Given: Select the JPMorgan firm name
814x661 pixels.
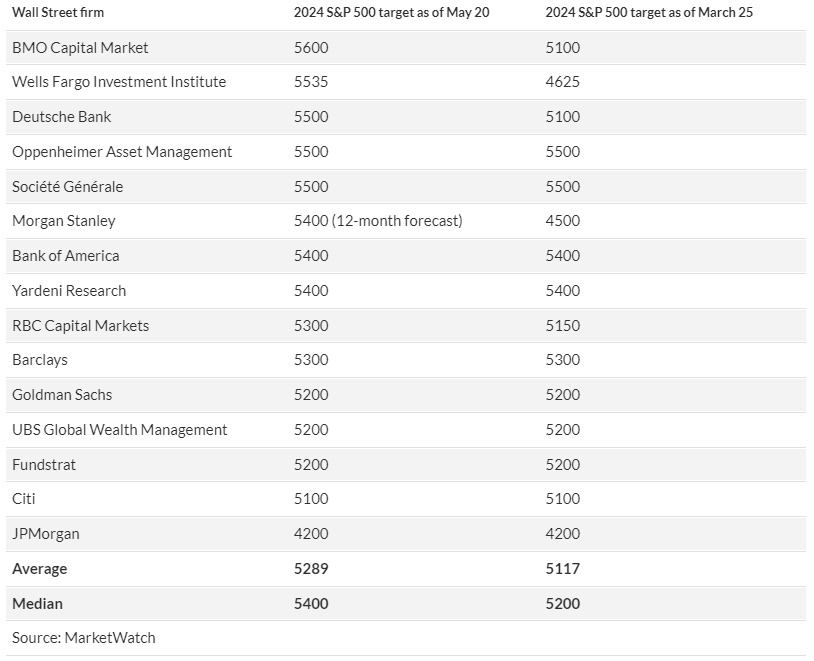Looking at the screenshot, I should (x=46, y=534).
